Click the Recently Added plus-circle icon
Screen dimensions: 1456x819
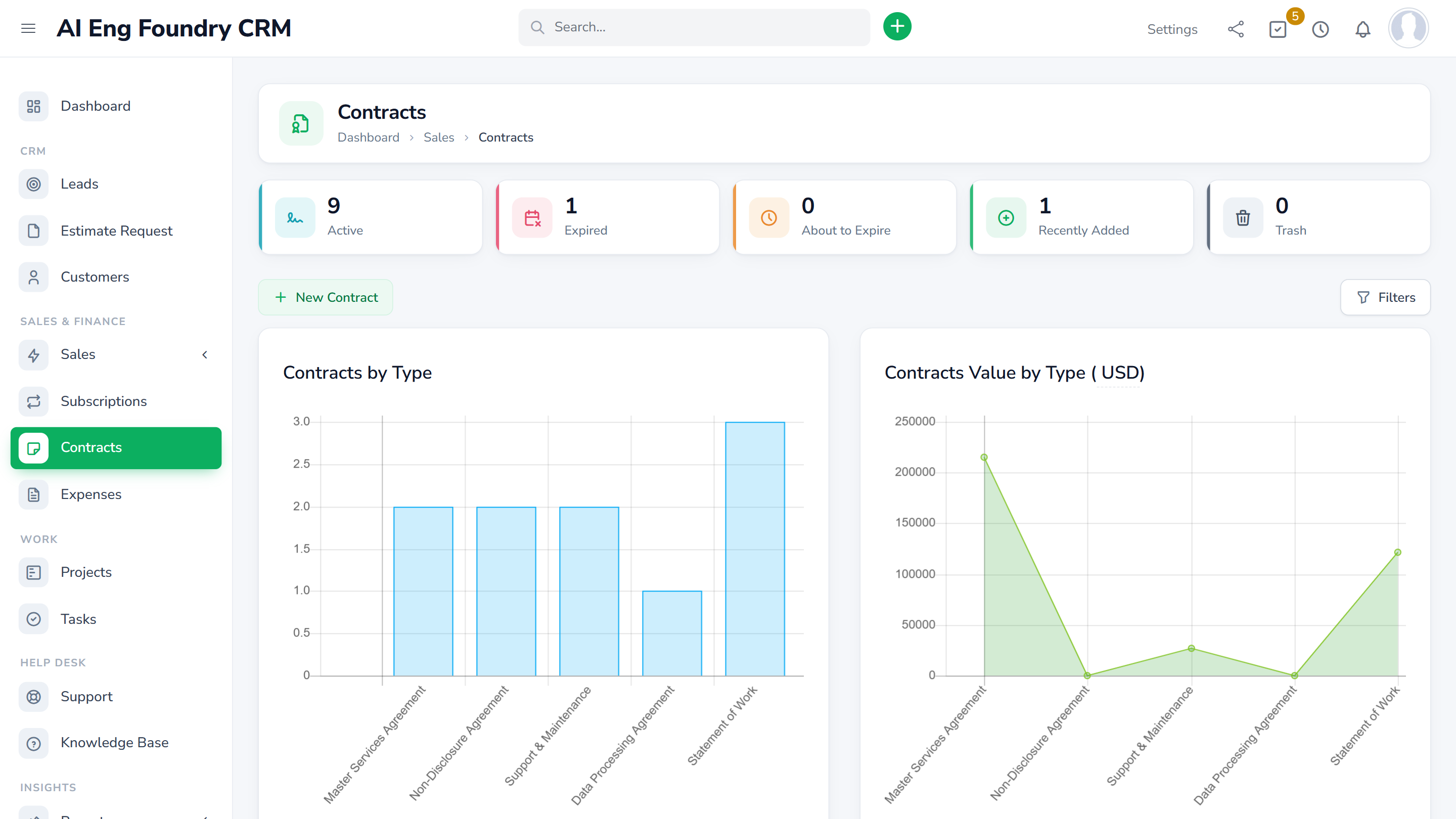tap(1006, 217)
